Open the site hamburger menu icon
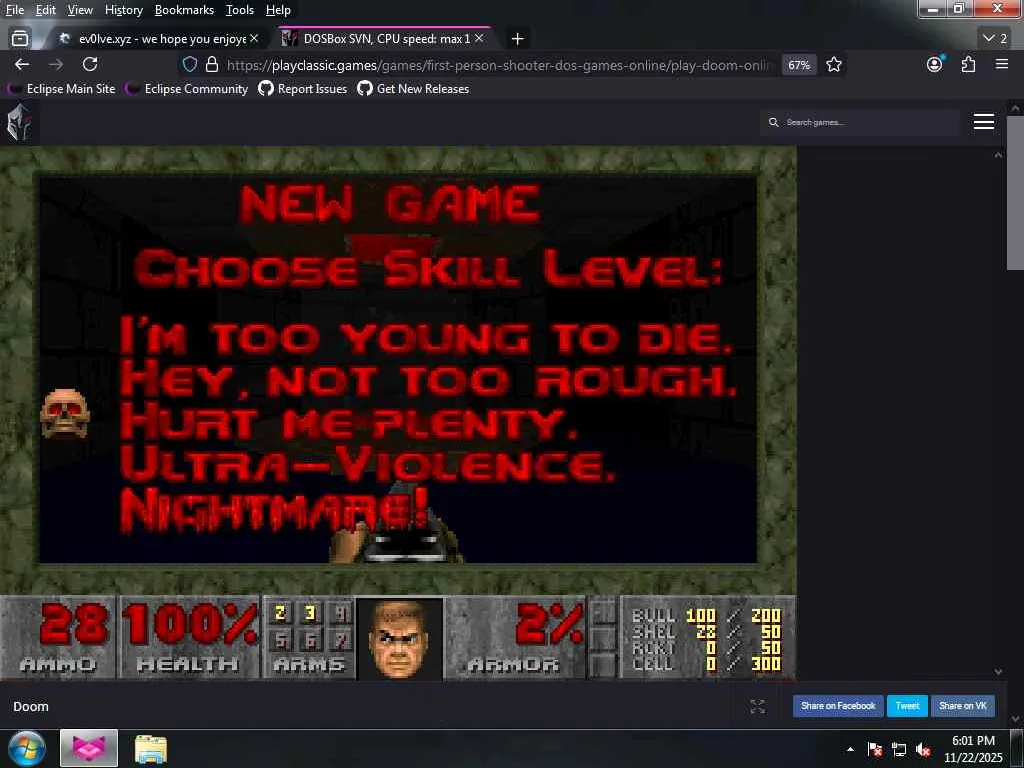 point(984,121)
